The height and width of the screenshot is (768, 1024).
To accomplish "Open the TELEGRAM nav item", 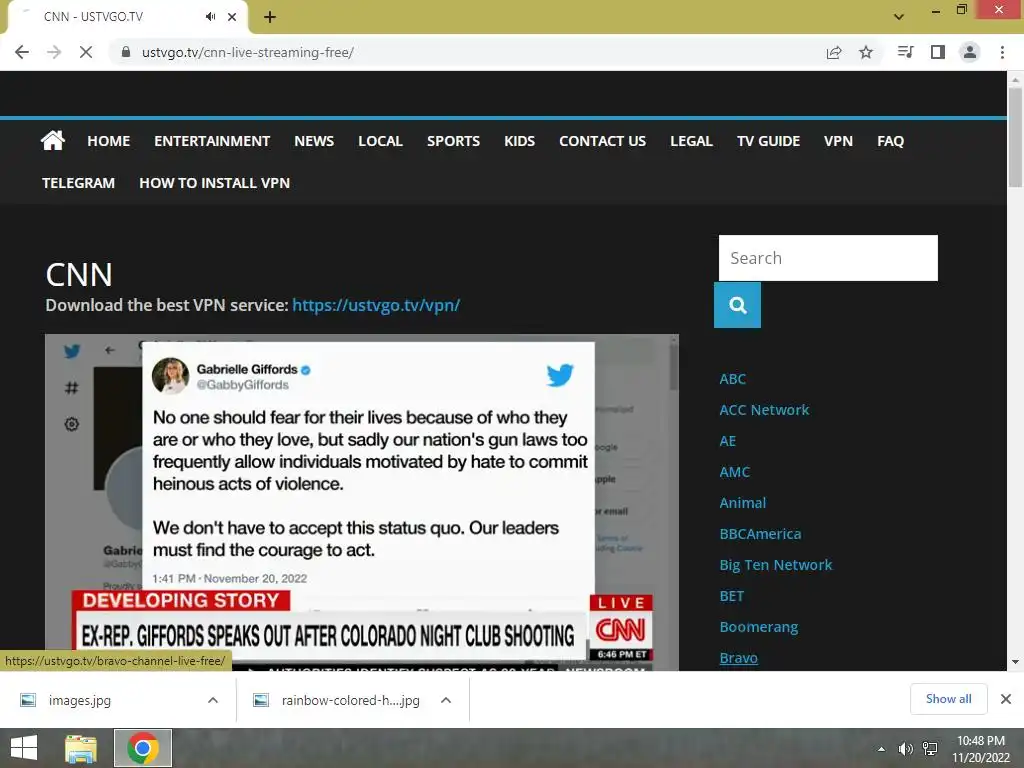I will click(x=78, y=183).
